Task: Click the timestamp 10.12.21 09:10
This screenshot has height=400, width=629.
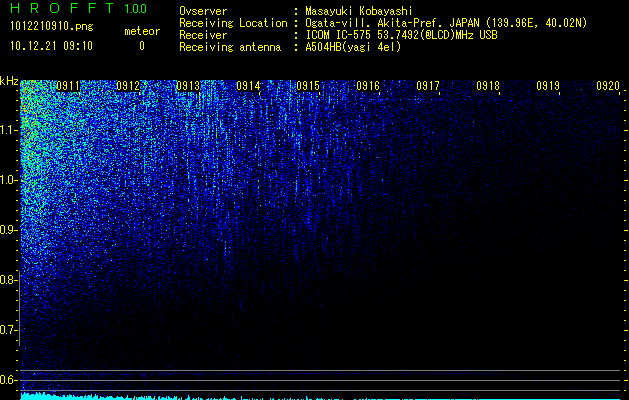Action: 51,46
